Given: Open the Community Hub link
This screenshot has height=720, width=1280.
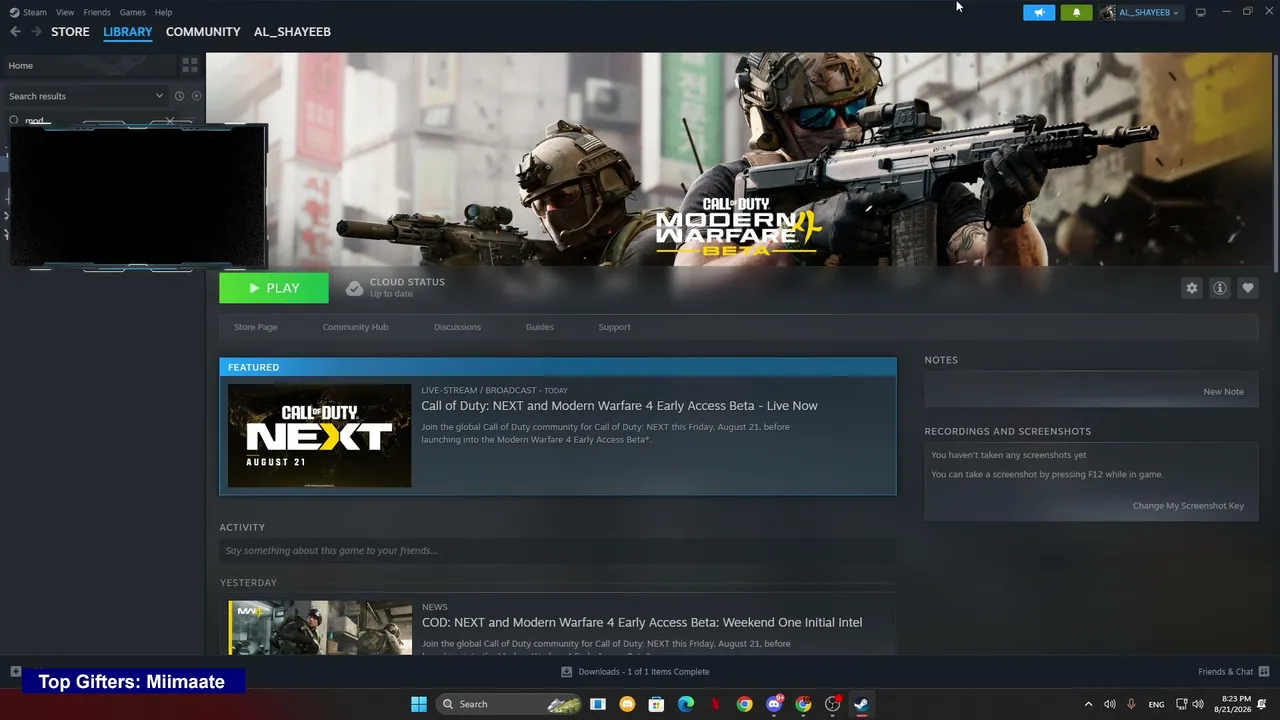Looking at the screenshot, I should tap(355, 327).
